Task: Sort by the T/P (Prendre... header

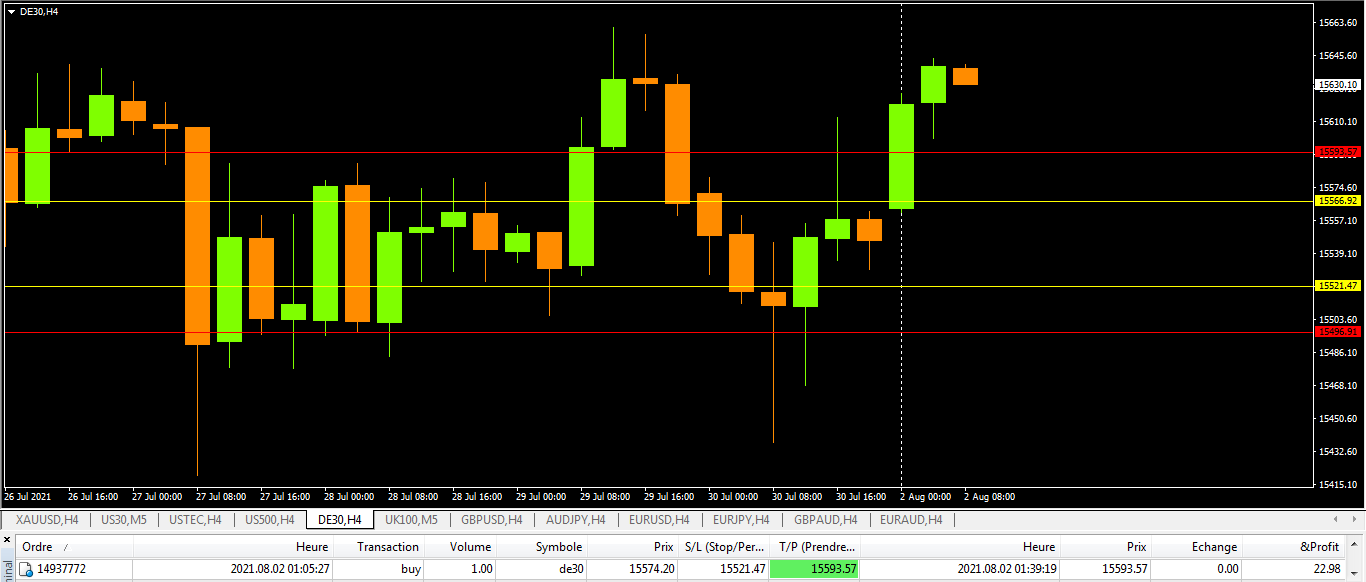Action: point(814,547)
